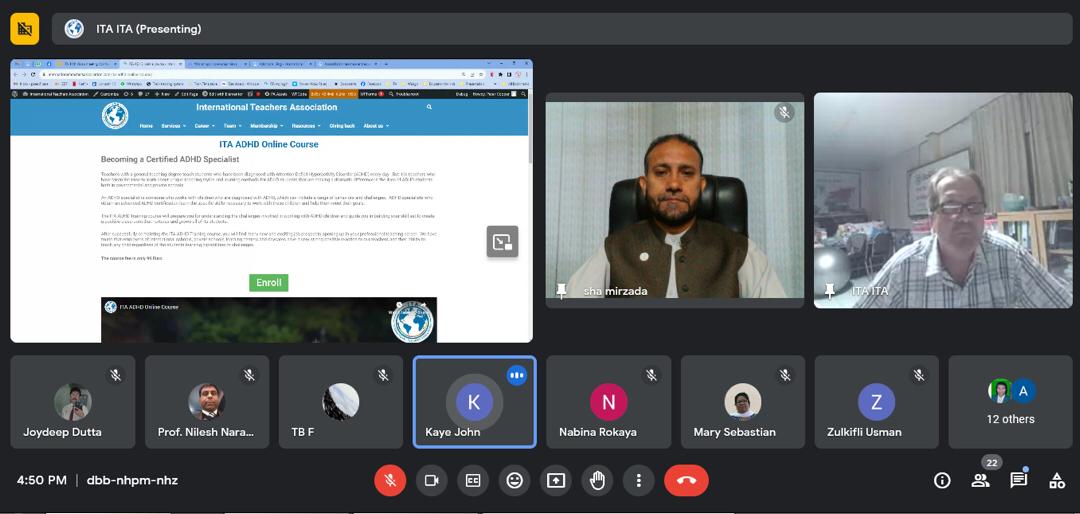Image resolution: width=1080 pixels, height=514 pixels.
Task: Unmute the microphone
Action: [390, 480]
